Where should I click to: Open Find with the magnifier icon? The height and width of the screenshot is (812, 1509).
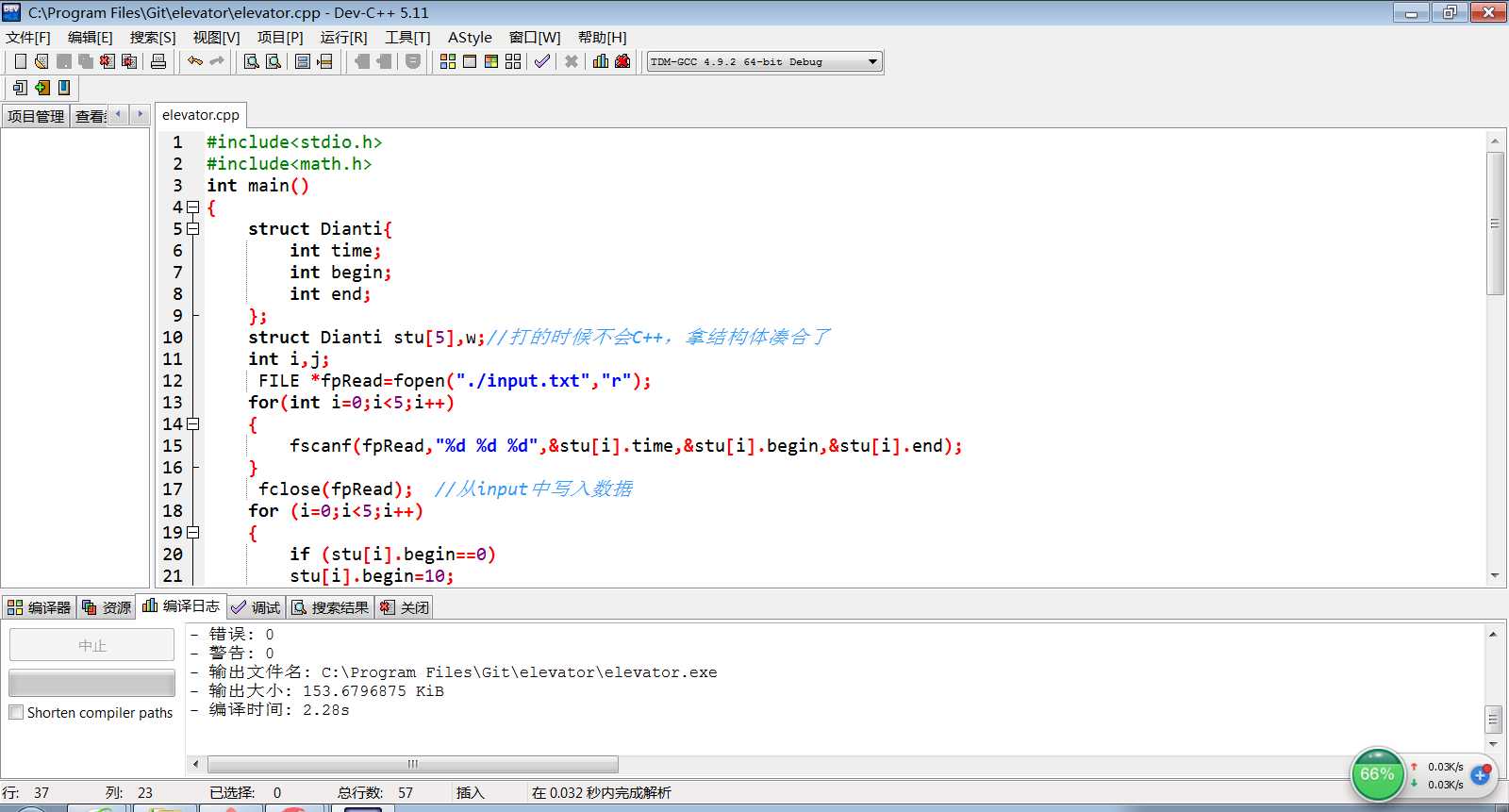pyautogui.click(x=252, y=61)
